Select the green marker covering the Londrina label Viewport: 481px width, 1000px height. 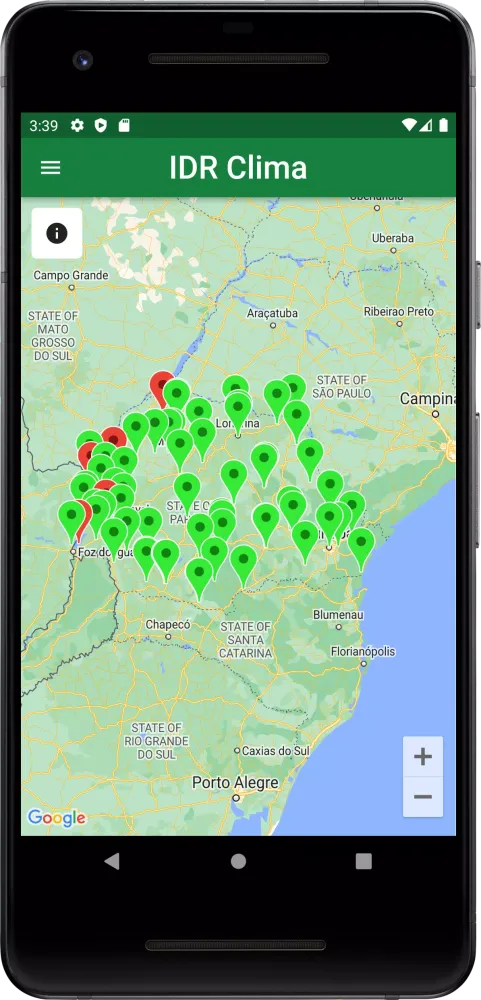pos(238,409)
